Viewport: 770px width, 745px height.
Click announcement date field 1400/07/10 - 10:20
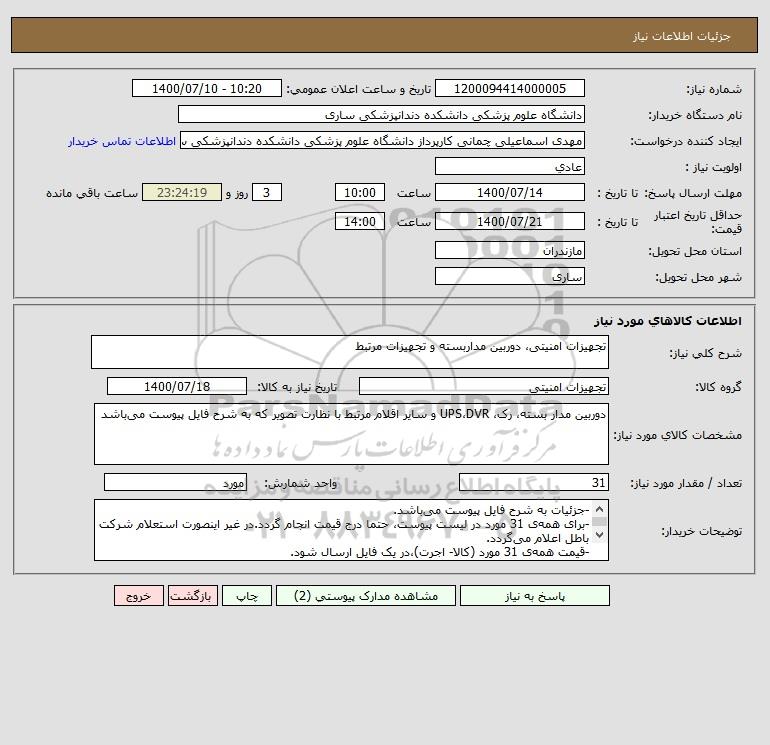click(x=207, y=88)
